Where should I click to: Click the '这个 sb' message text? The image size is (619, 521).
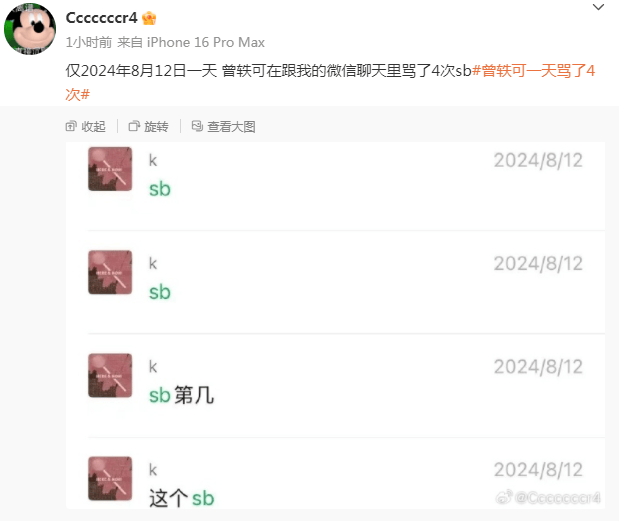[182, 498]
